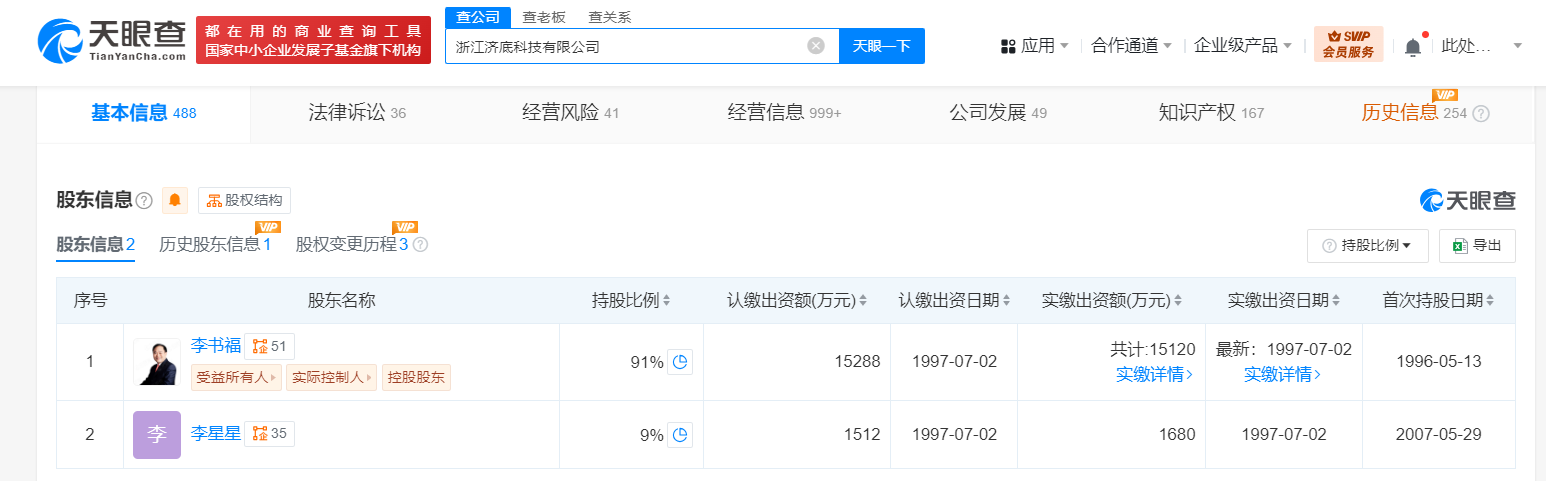Open 李书福's profile photo thumbnail
1546x481 pixels.
(x=157, y=362)
